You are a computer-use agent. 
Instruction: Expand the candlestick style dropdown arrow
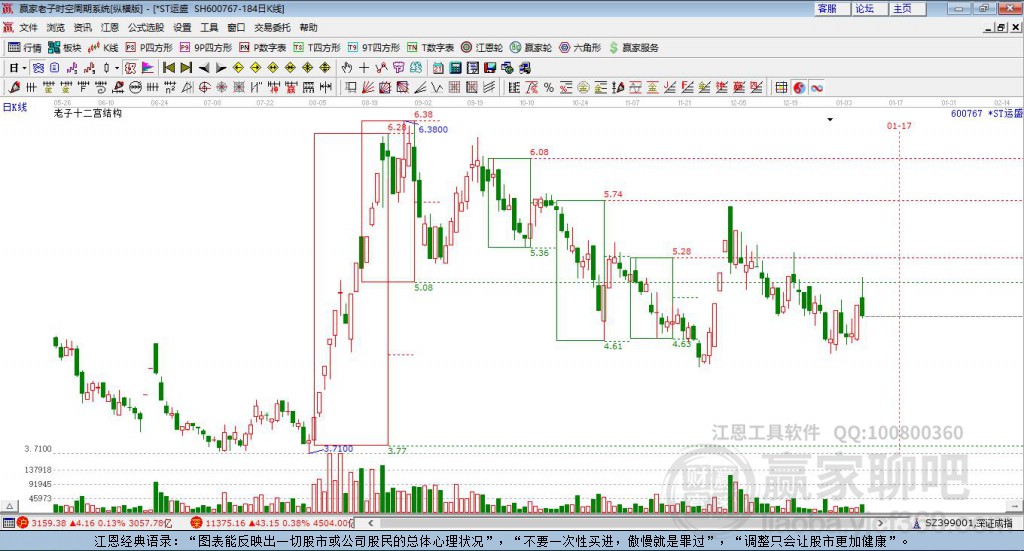[117, 68]
